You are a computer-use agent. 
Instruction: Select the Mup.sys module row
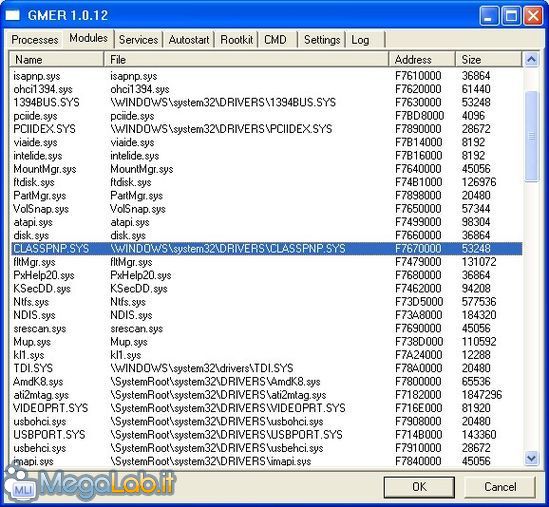267,342
